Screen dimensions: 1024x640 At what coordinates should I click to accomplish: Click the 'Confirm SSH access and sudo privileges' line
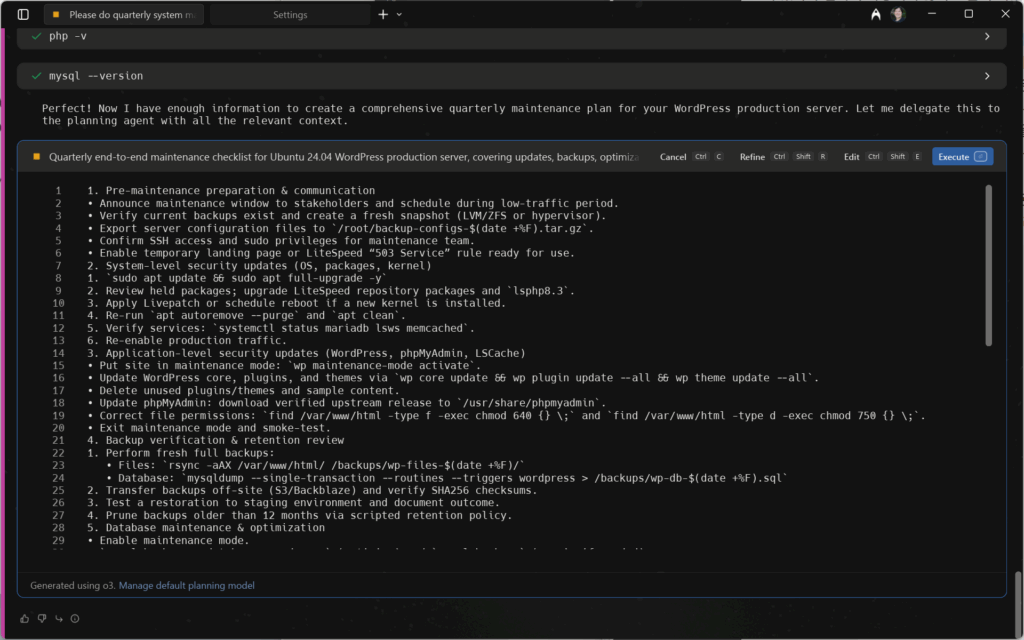281,240
